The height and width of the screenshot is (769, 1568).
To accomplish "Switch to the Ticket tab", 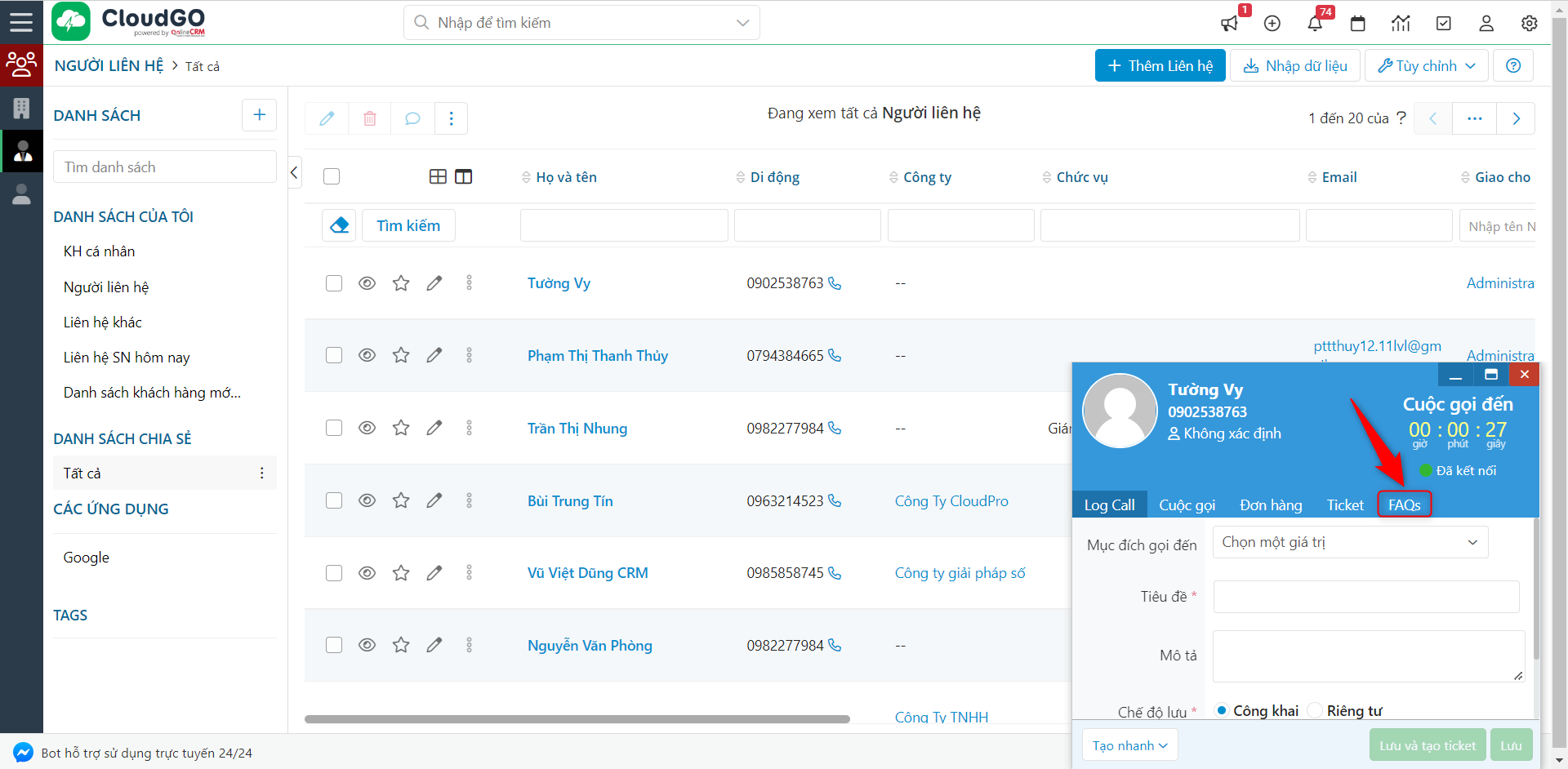I will [x=1345, y=505].
